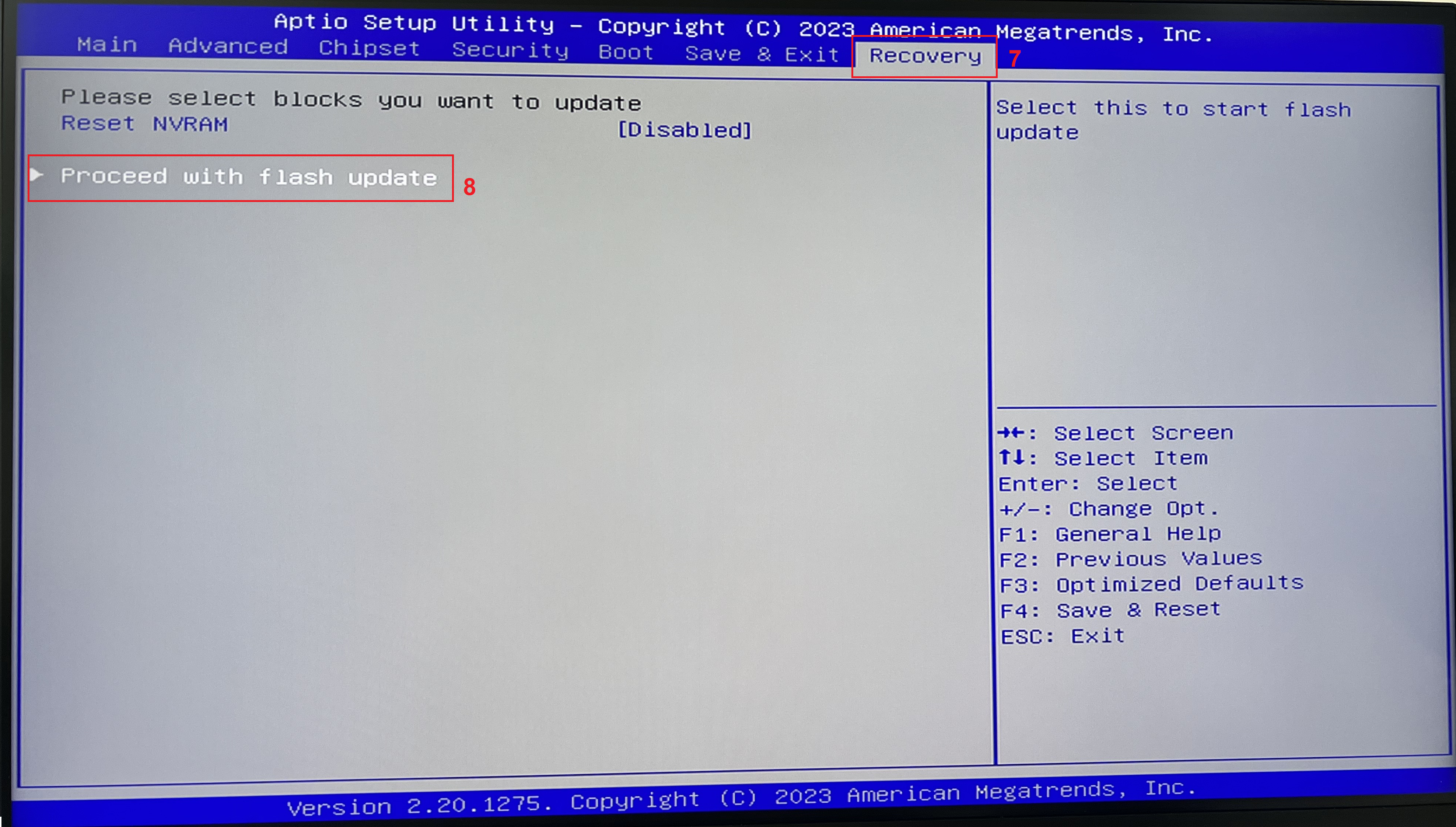Click the +/-: Change Opt. hint

tap(1108, 509)
